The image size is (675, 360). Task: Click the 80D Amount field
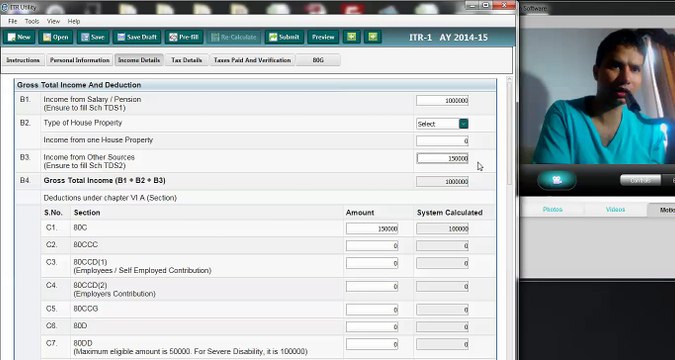(372, 327)
